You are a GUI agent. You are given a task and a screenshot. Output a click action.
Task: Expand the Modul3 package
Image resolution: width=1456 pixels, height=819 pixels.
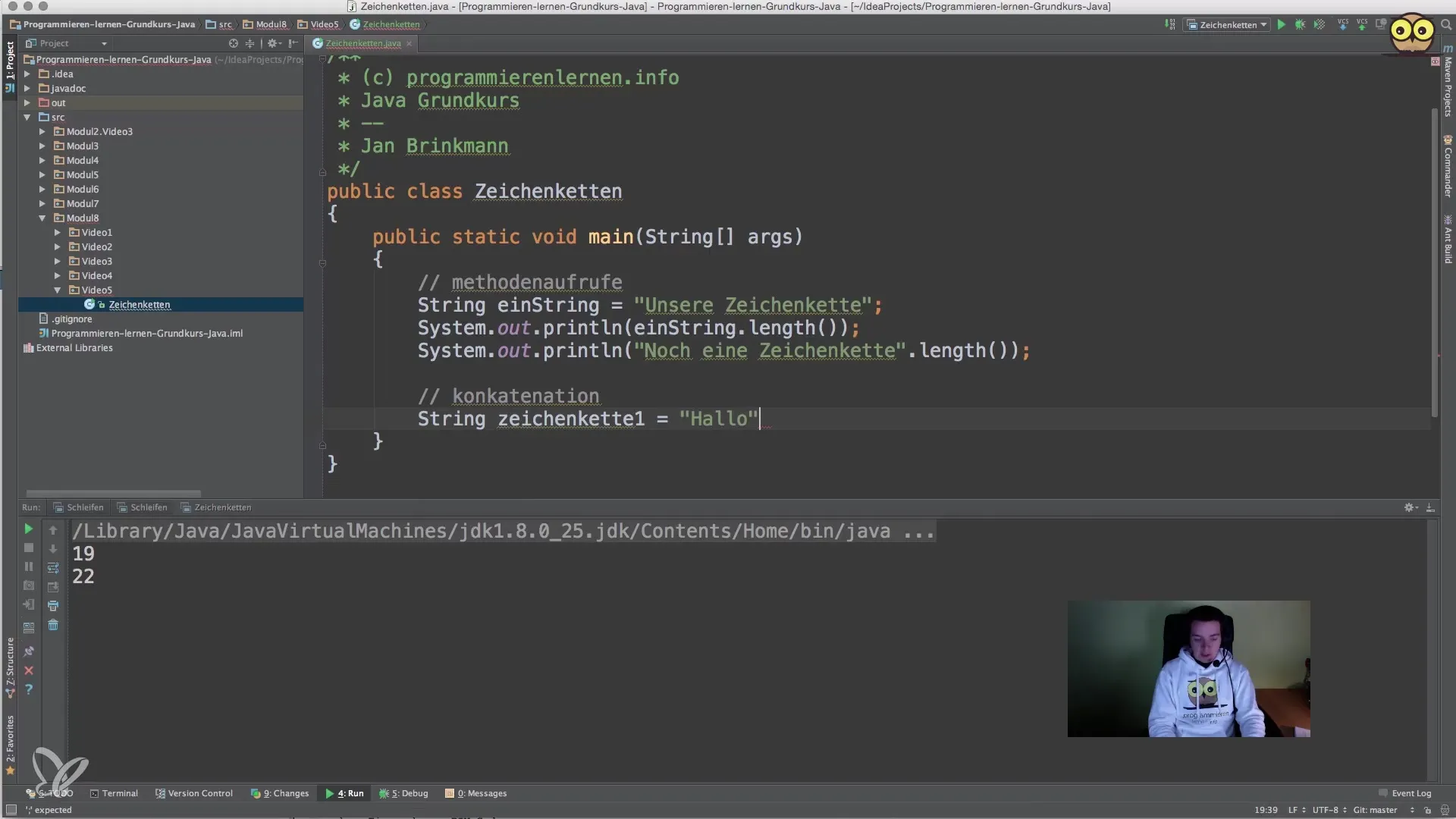[42, 146]
